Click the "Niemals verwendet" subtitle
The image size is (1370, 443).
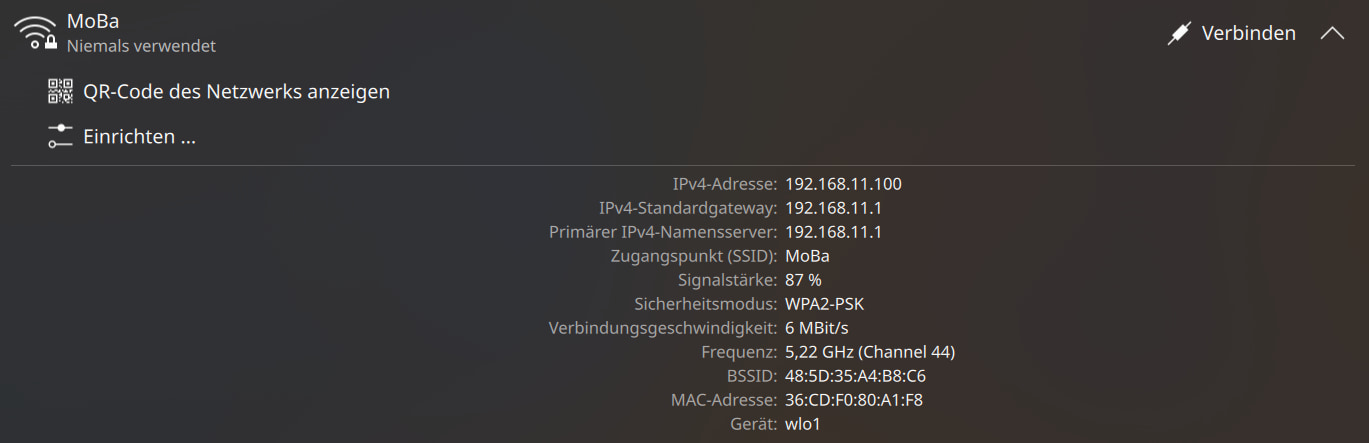(141, 46)
